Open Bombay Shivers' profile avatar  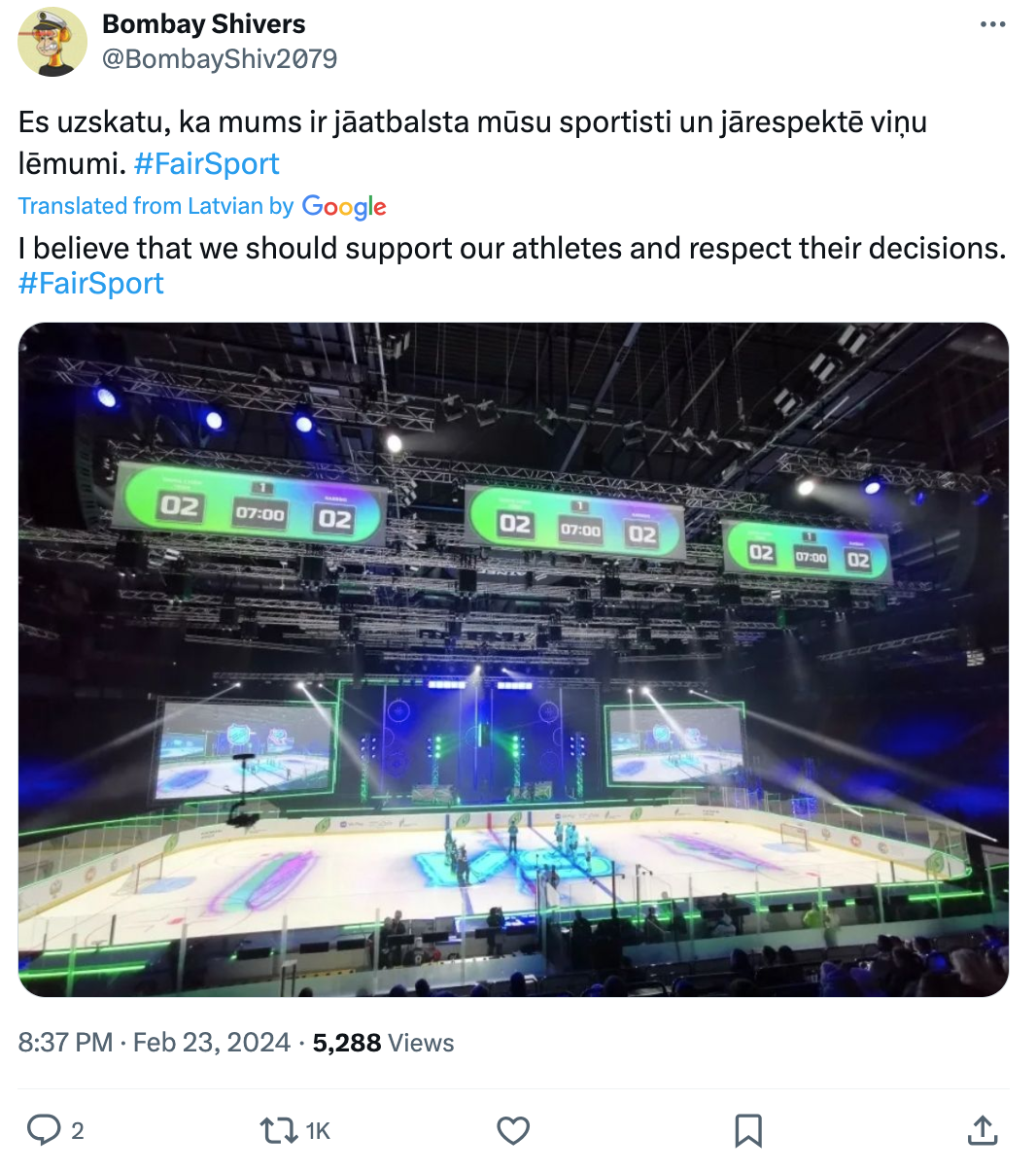pyautogui.click(x=52, y=42)
